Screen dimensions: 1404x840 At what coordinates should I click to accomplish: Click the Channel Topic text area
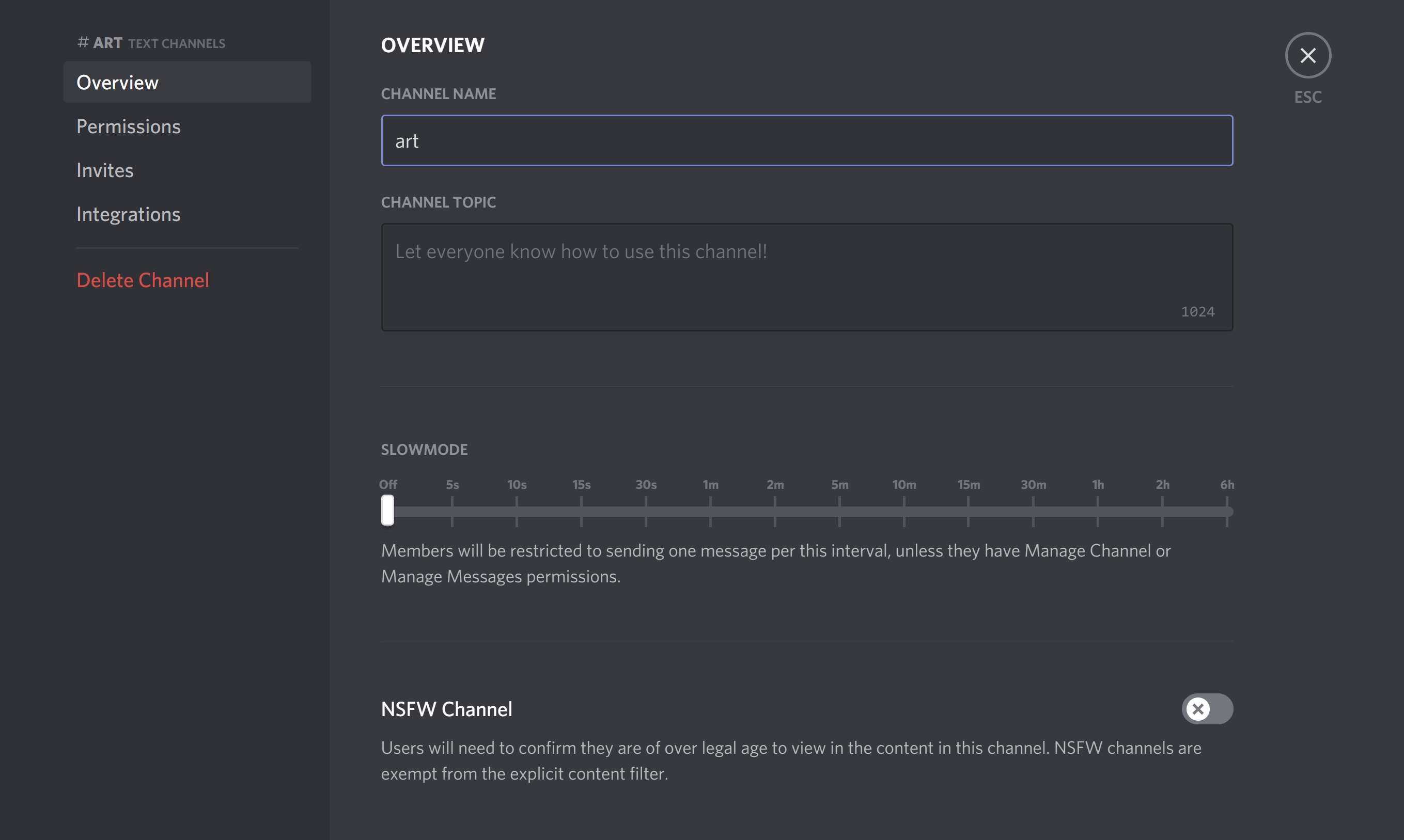(807, 277)
